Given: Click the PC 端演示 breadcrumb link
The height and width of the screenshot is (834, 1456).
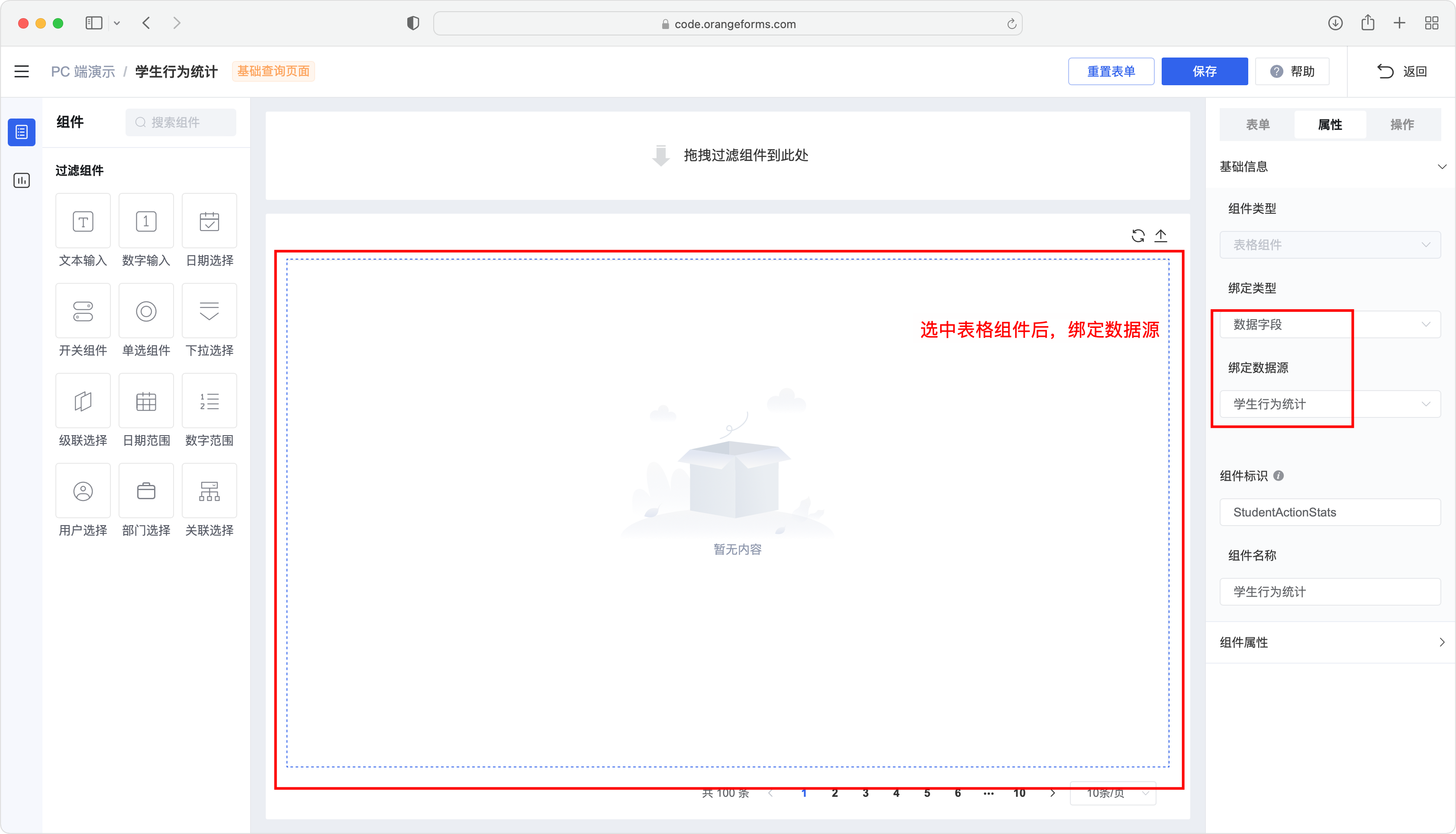Looking at the screenshot, I should point(83,72).
